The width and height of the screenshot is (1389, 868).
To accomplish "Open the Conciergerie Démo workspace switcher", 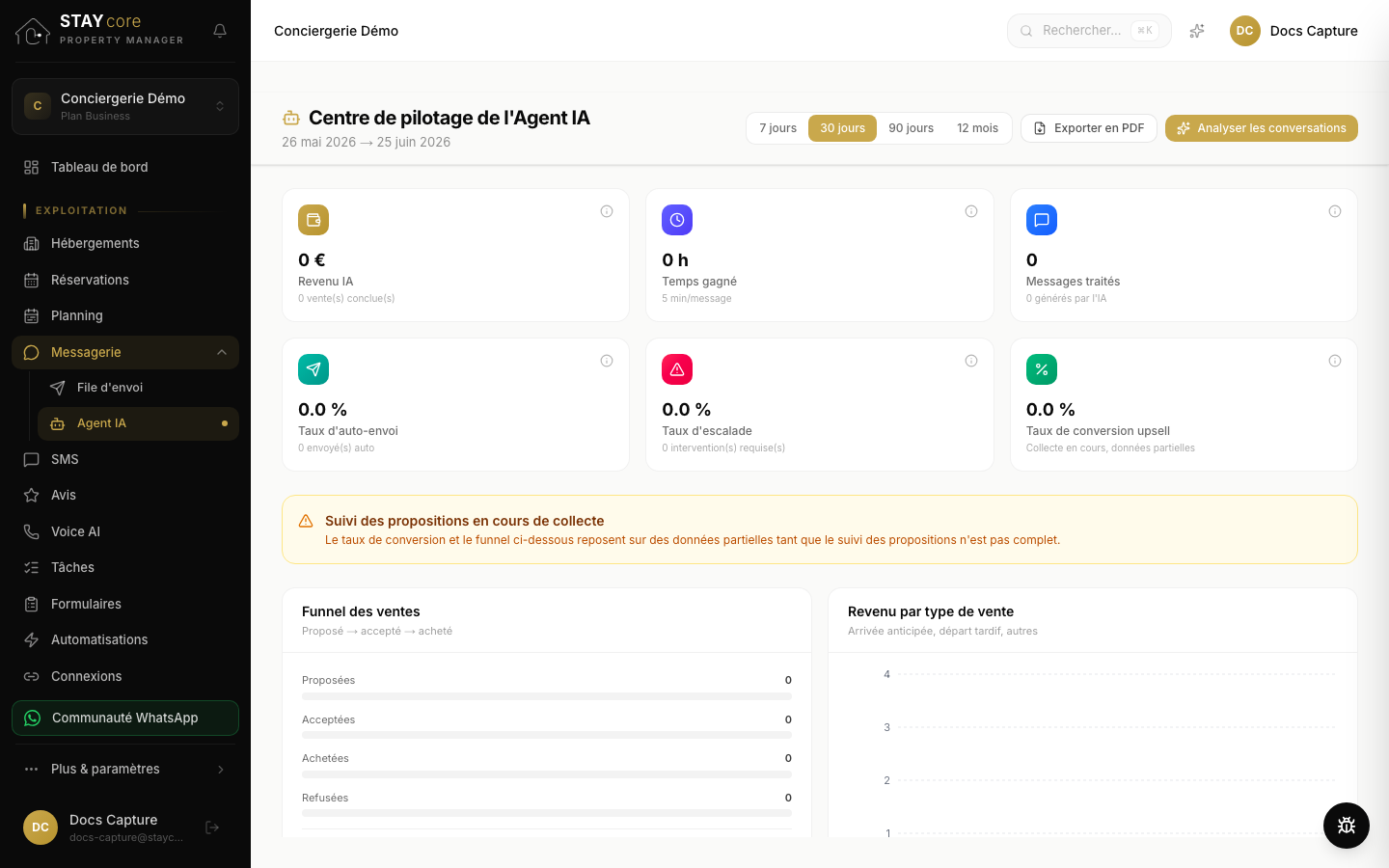I will pyautogui.click(x=125, y=106).
